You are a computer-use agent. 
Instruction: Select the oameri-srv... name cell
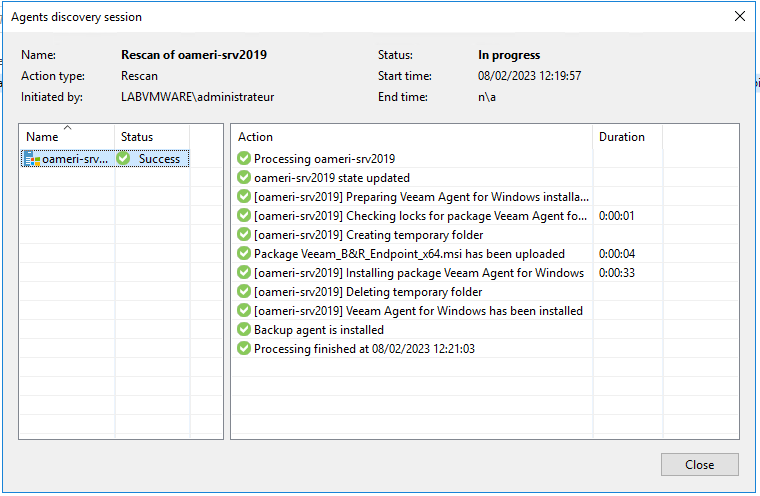pyautogui.click(x=67, y=159)
